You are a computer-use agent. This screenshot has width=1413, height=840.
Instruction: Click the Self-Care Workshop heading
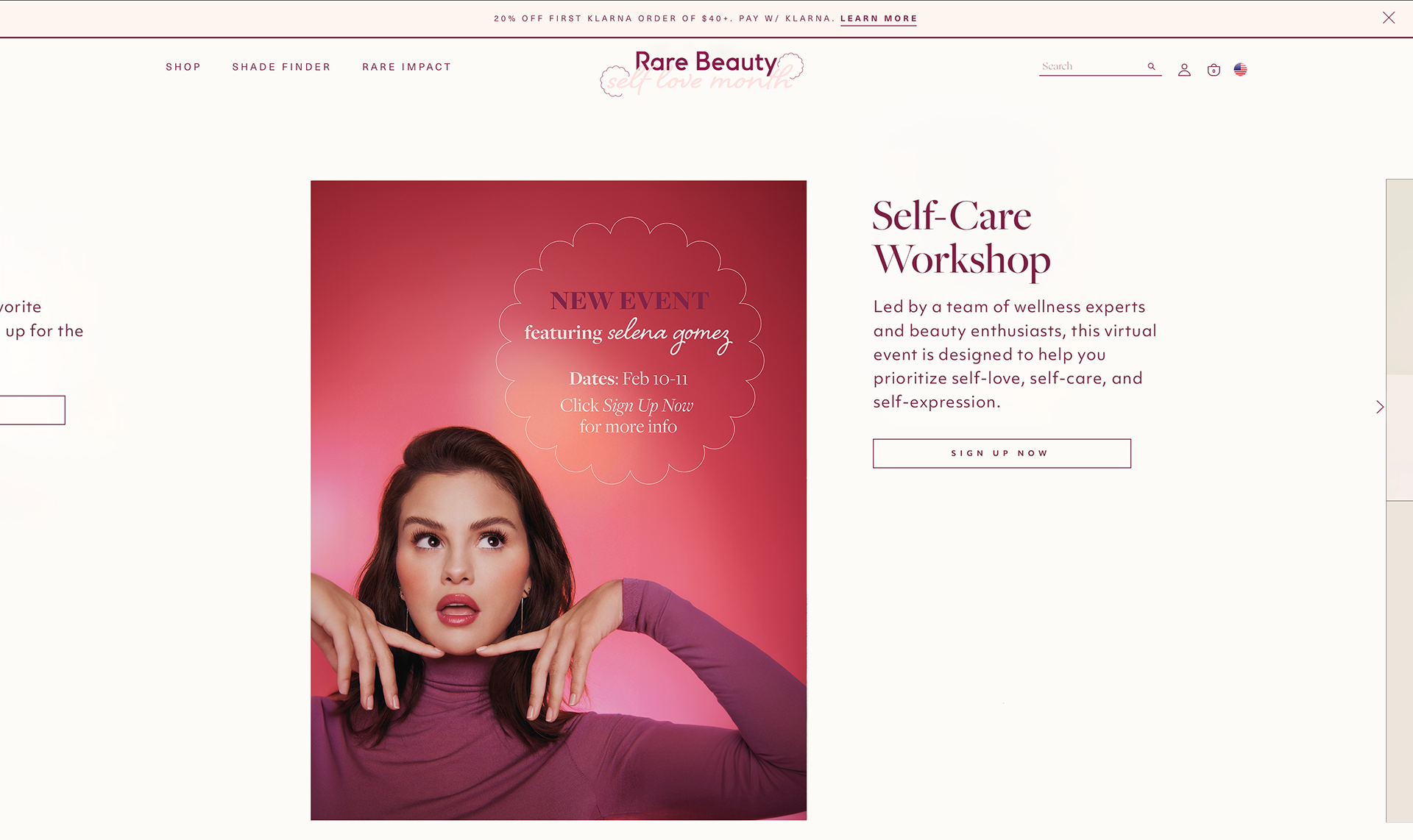pos(961,238)
